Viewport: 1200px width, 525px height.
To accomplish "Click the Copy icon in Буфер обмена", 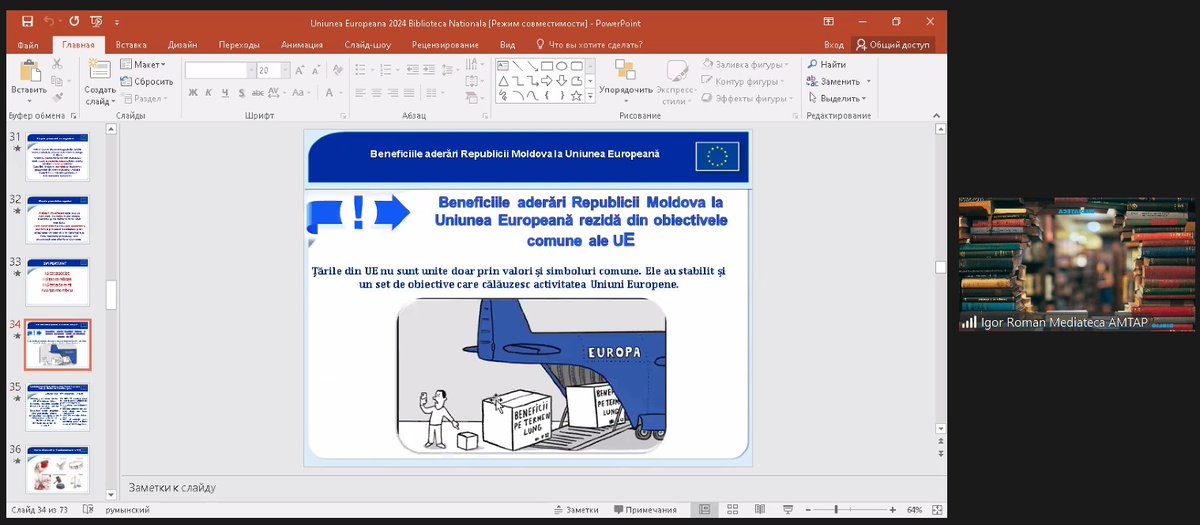I will [x=57, y=81].
